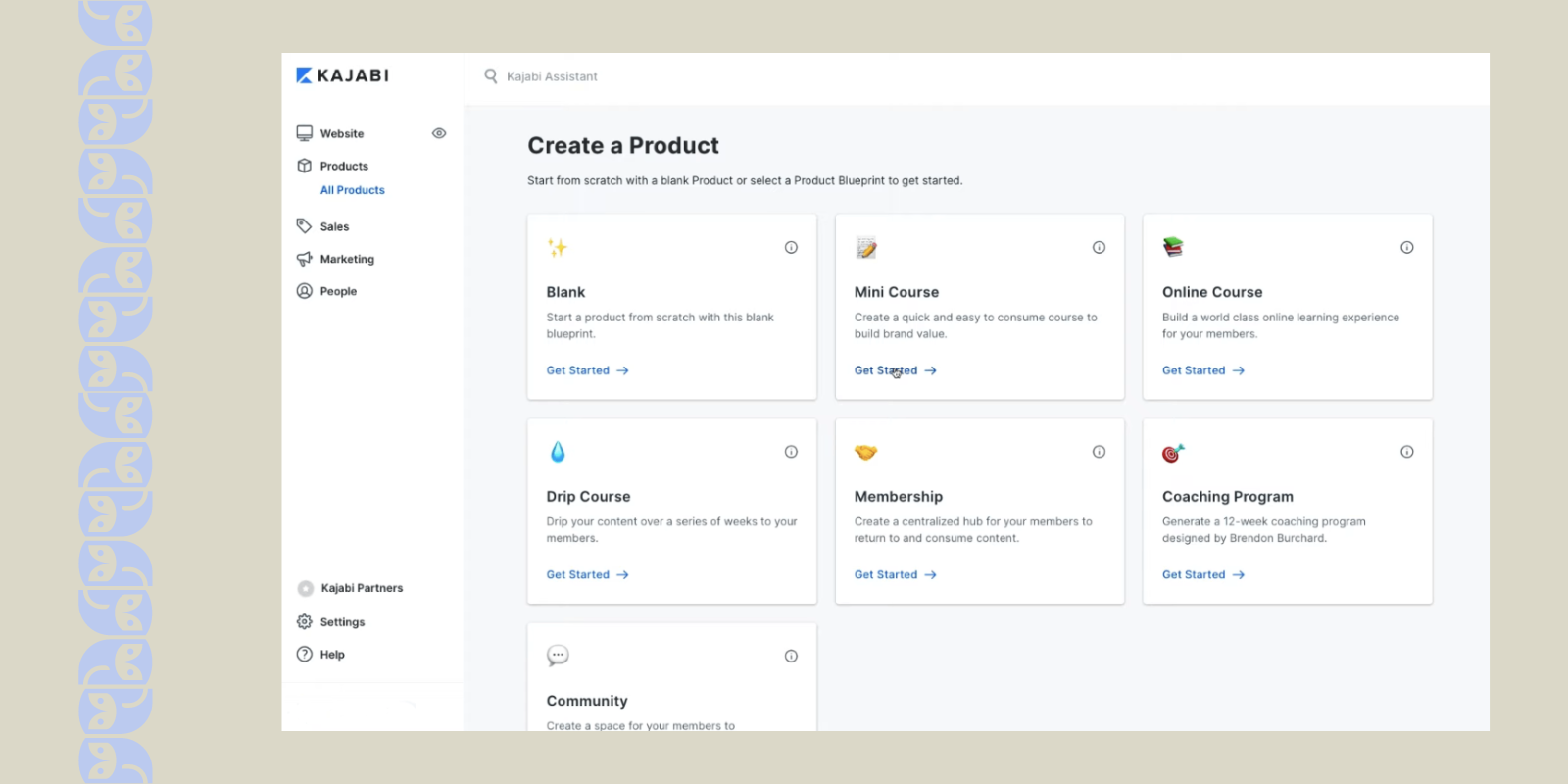Open info icon on Membership card
Viewport: 1568px width, 784px height.
pyautogui.click(x=1099, y=452)
